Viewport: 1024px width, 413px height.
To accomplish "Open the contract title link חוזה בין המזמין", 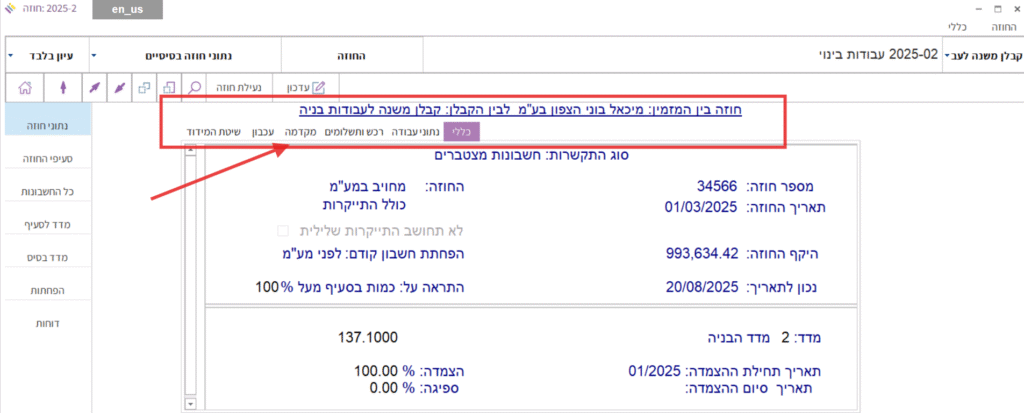I will click(534, 111).
